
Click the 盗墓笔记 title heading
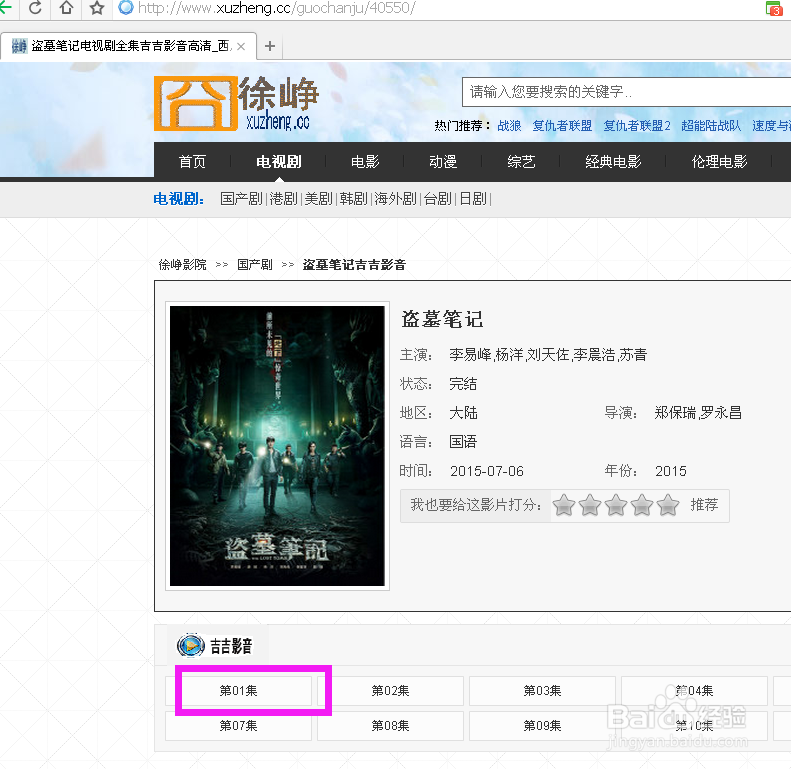[x=442, y=319]
